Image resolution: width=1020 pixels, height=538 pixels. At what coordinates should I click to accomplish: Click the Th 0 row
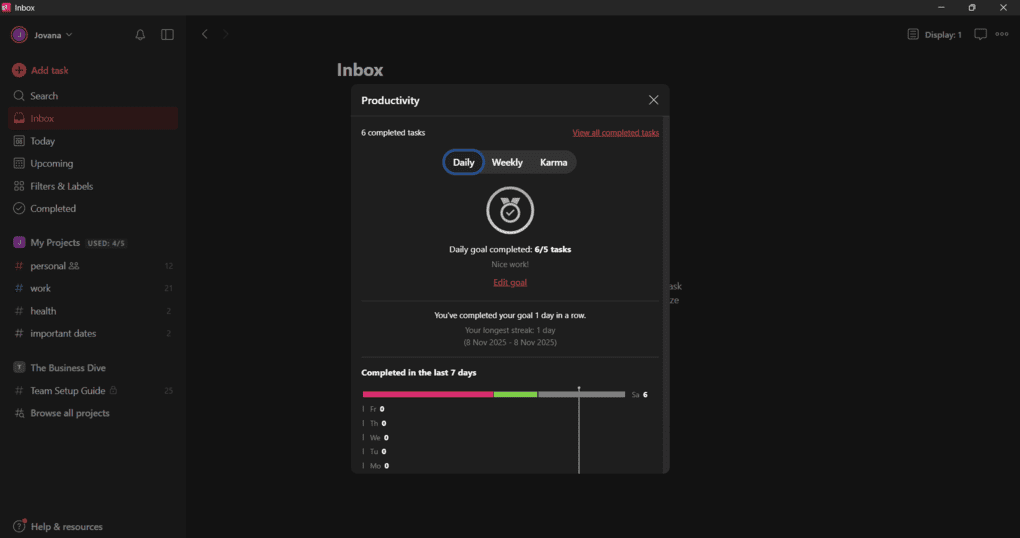tap(374, 424)
